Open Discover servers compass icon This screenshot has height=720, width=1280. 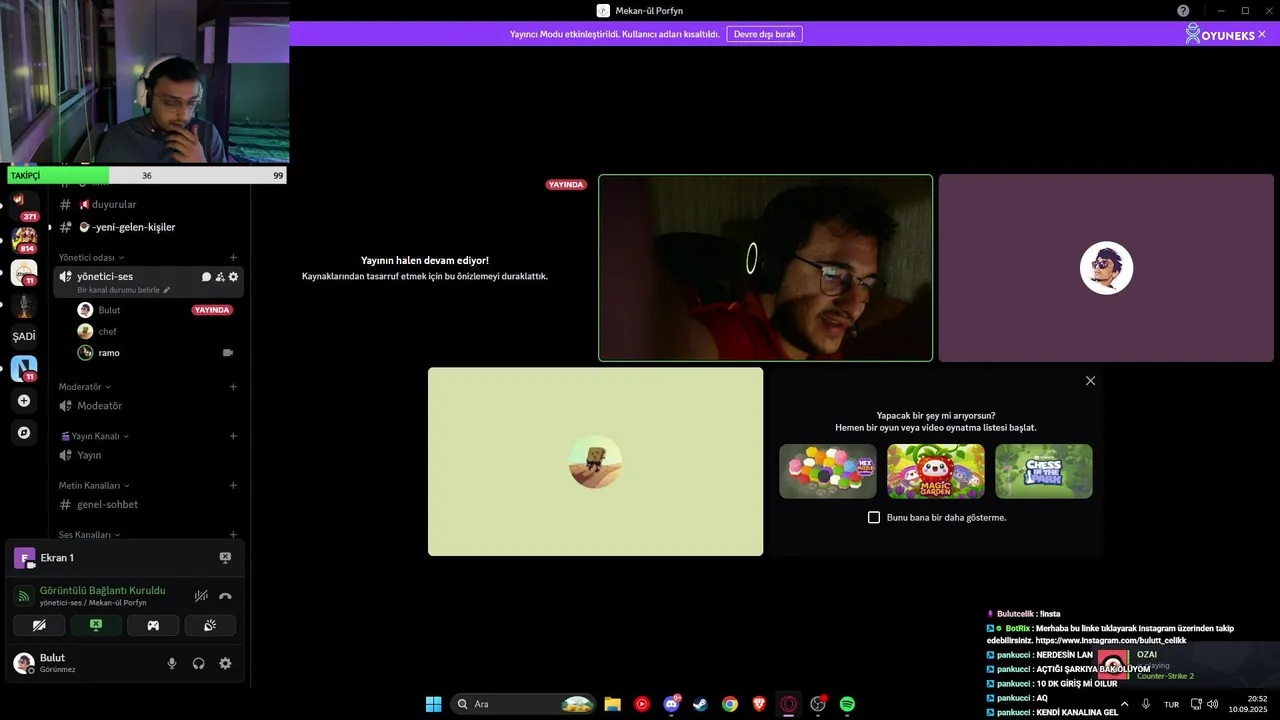point(24,433)
